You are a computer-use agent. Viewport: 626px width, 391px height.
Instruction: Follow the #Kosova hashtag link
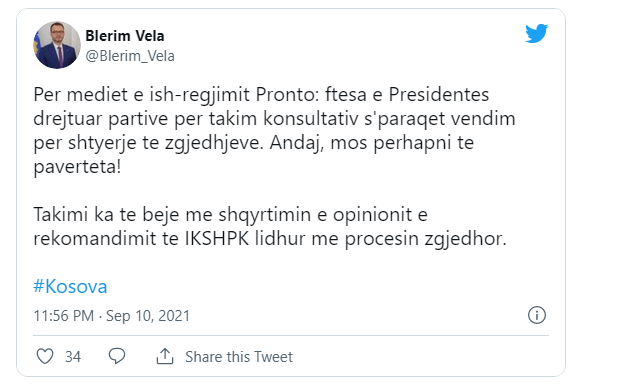(70, 286)
